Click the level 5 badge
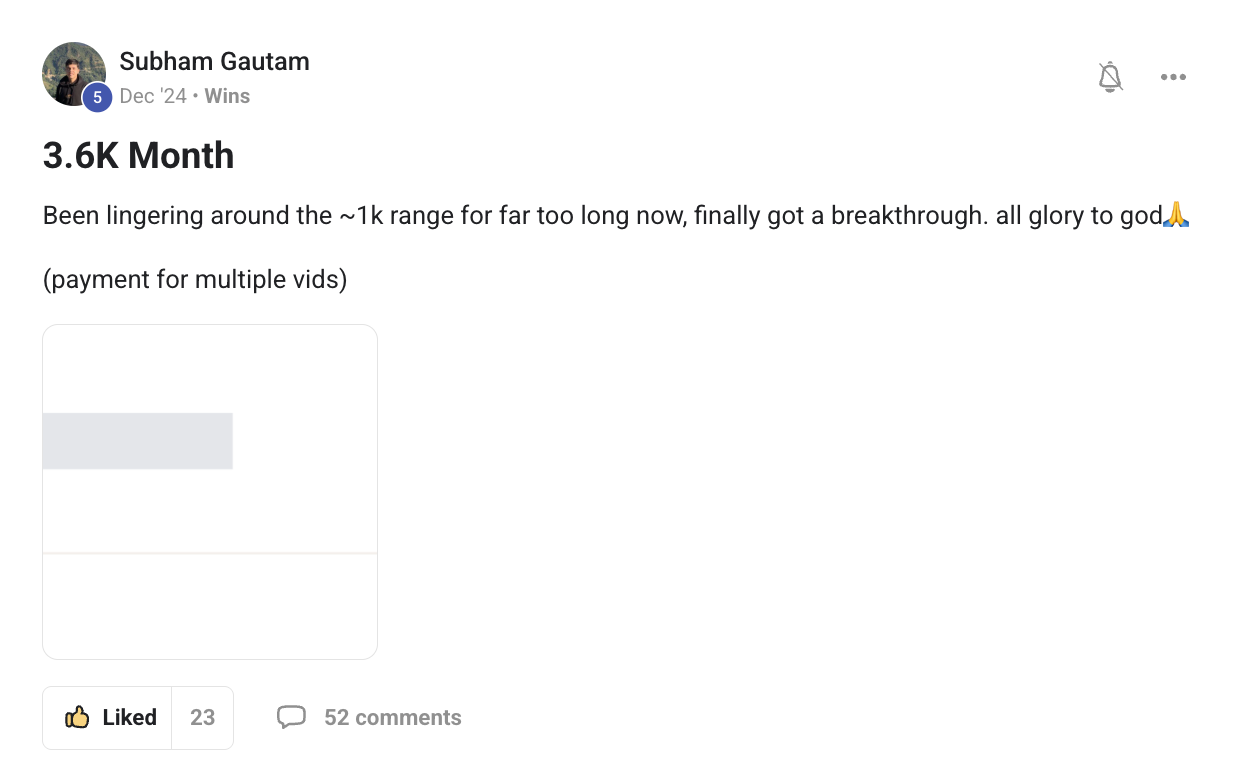The height and width of the screenshot is (772, 1246). 97,97
